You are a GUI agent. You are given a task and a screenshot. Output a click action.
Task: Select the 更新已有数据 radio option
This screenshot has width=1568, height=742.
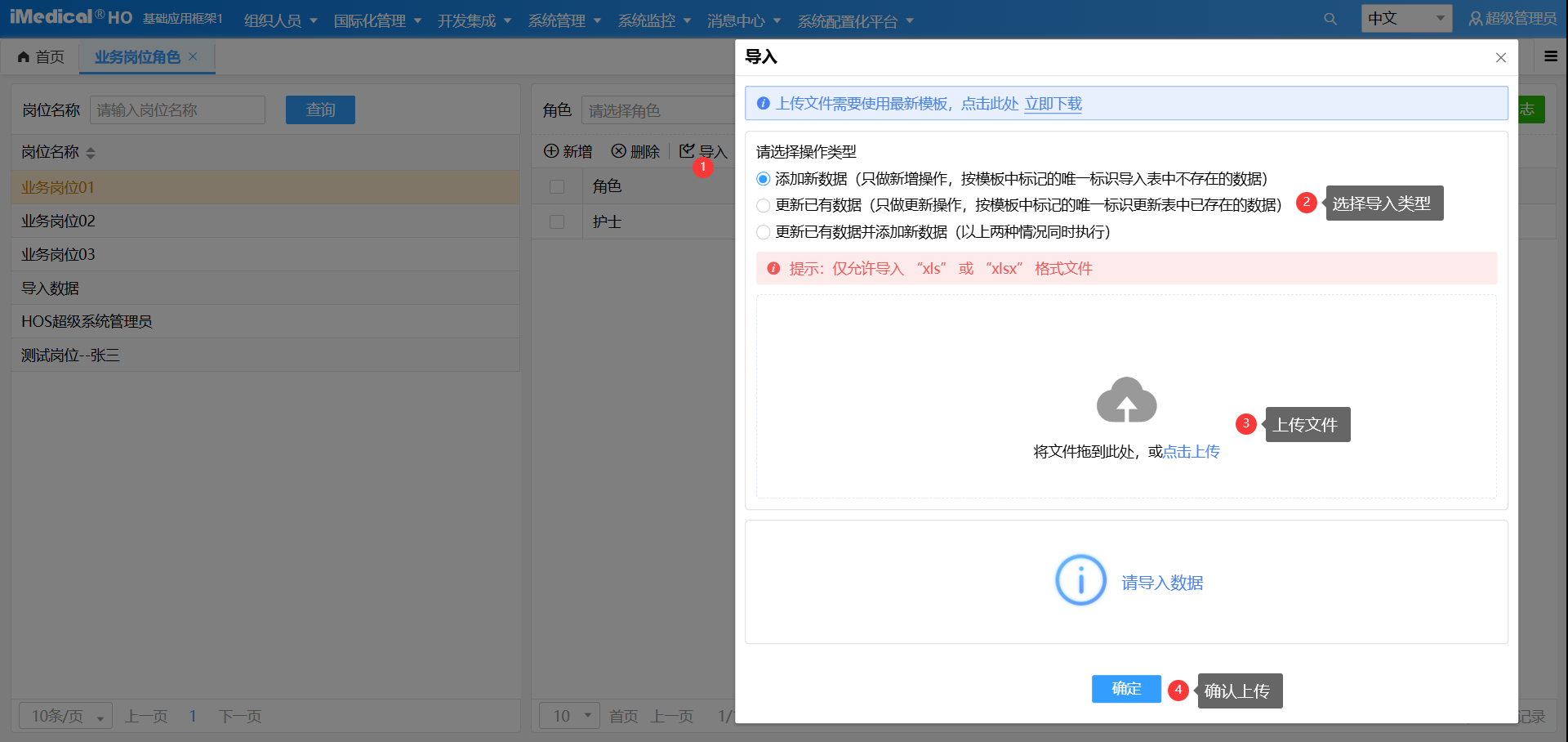[x=763, y=205]
